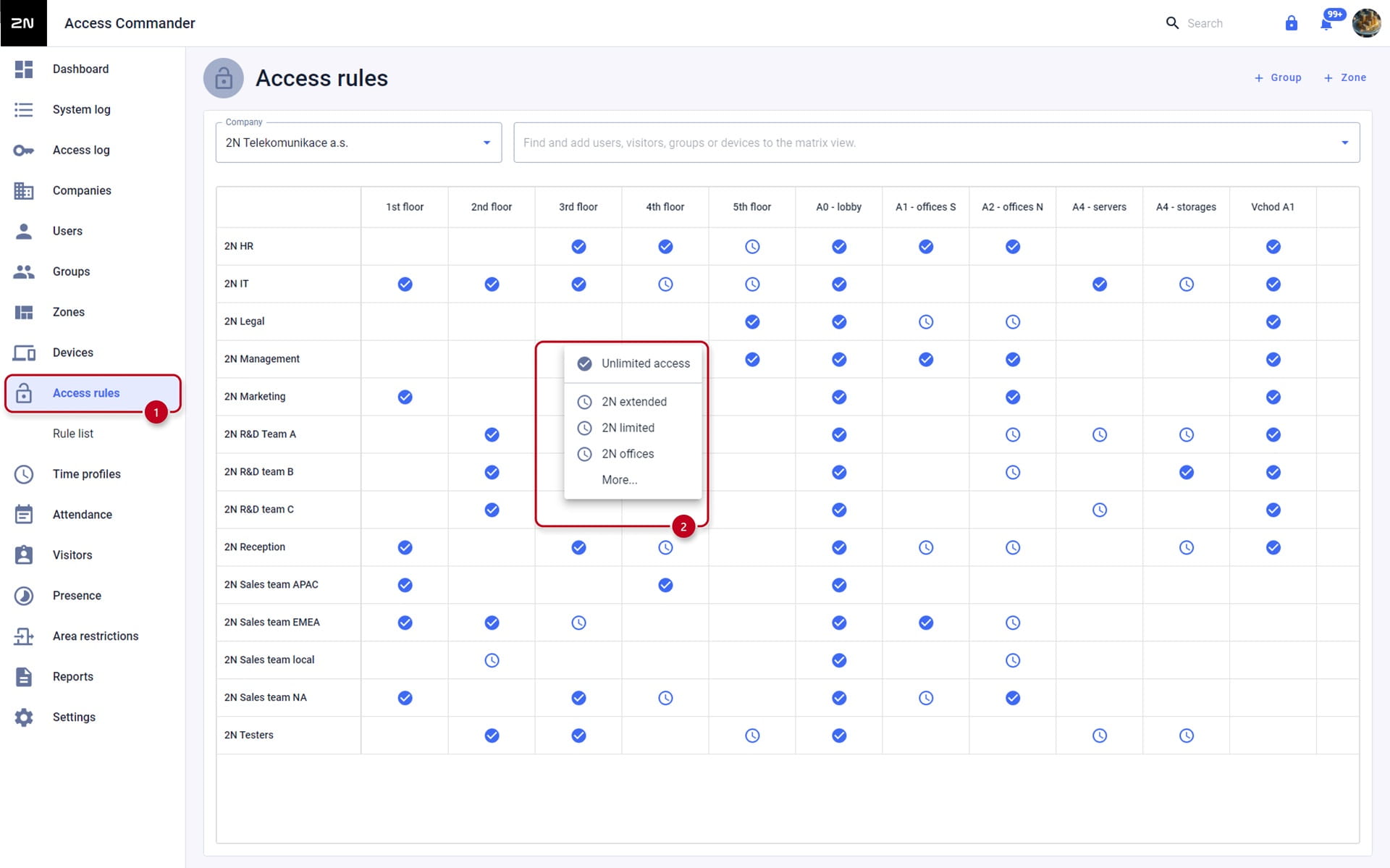The width and height of the screenshot is (1390, 868).
Task: Click the 2N logo in top left
Action: 23,23
